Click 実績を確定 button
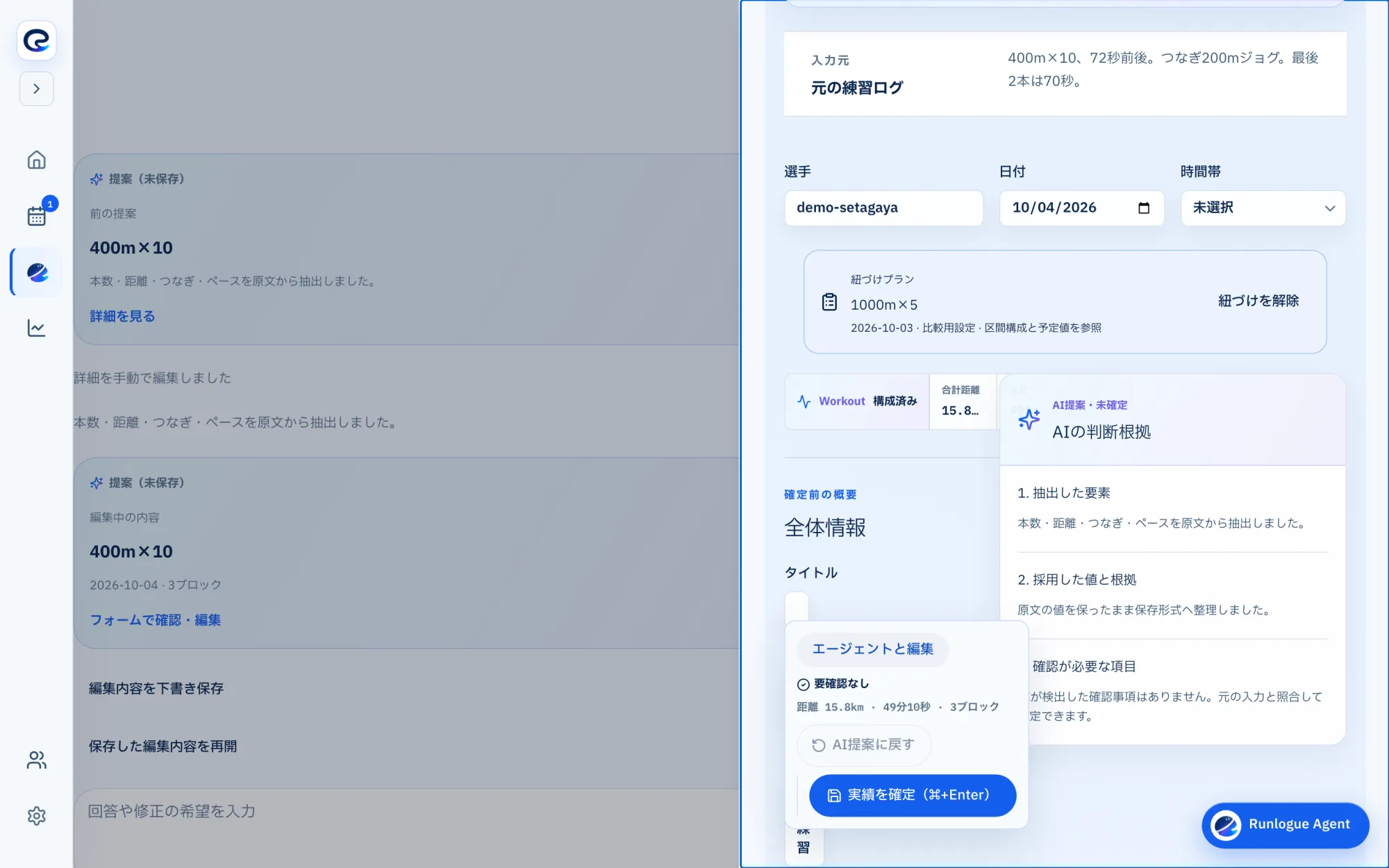Image resolution: width=1389 pixels, height=868 pixels. tap(912, 795)
